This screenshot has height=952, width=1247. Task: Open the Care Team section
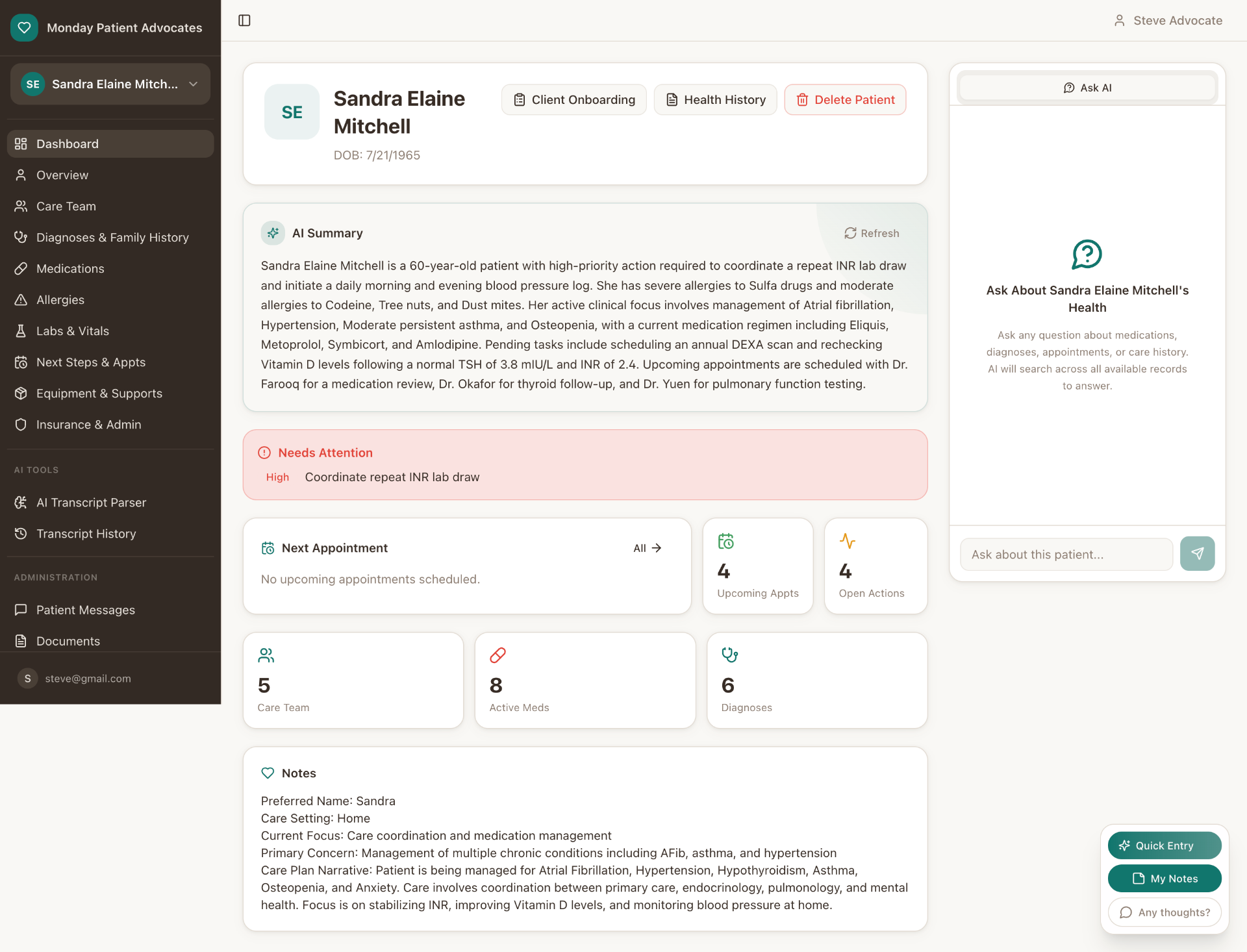pyautogui.click(x=110, y=206)
